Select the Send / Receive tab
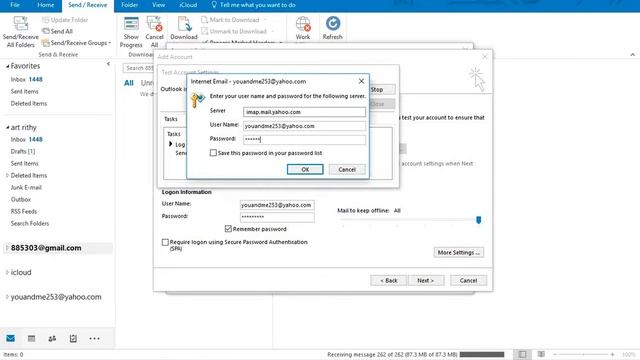The width and height of the screenshot is (640, 360). (x=88, y=5)
